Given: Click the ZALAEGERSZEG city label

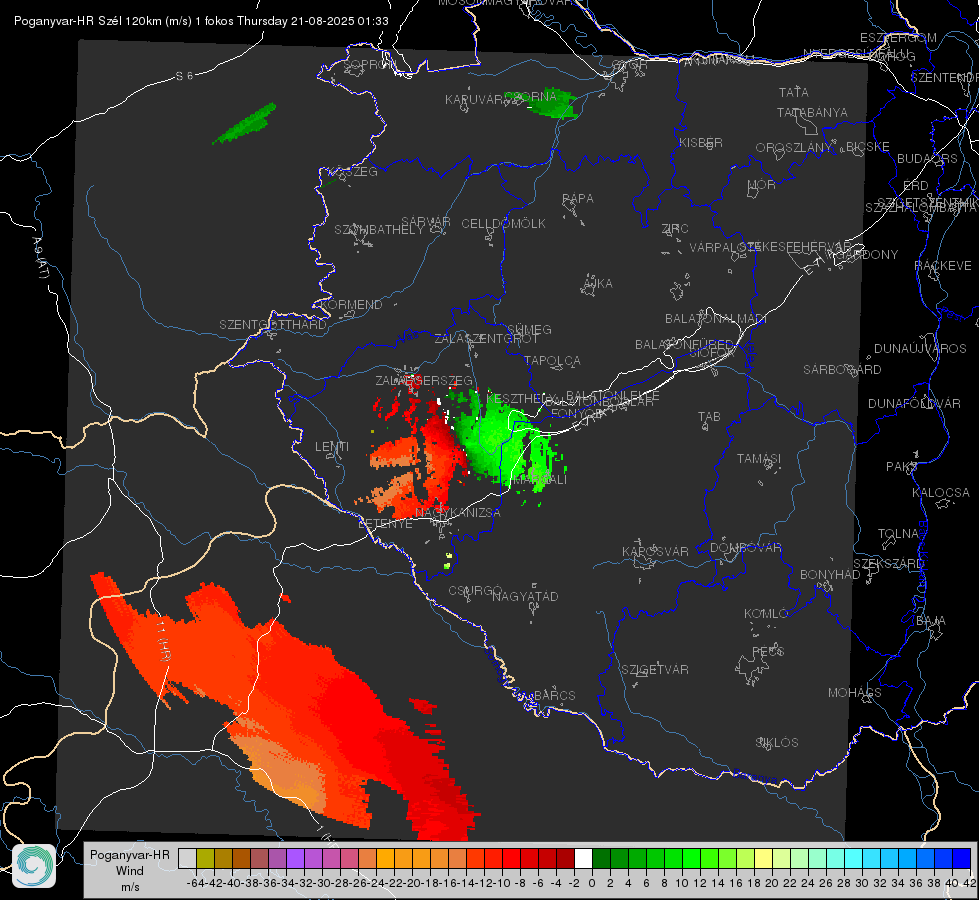Looking at the screenshot, I should tap(424, 380).
